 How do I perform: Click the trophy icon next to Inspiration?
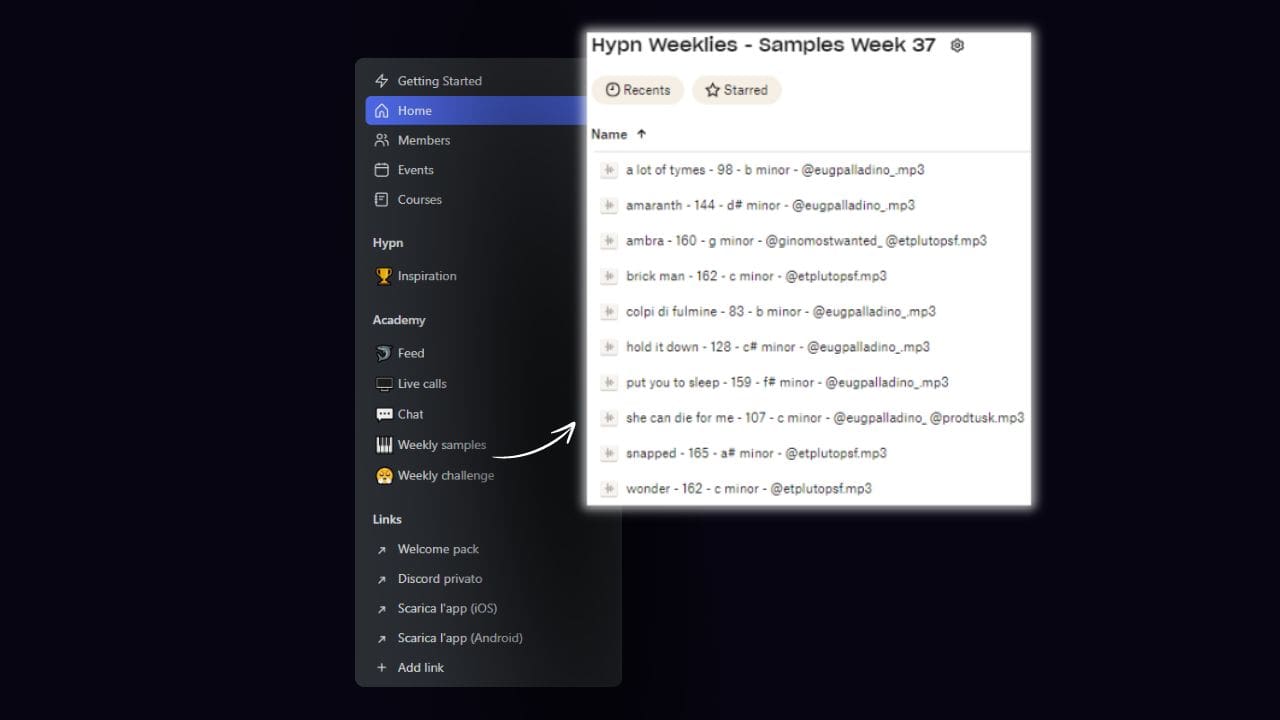[x=383, y=276]
